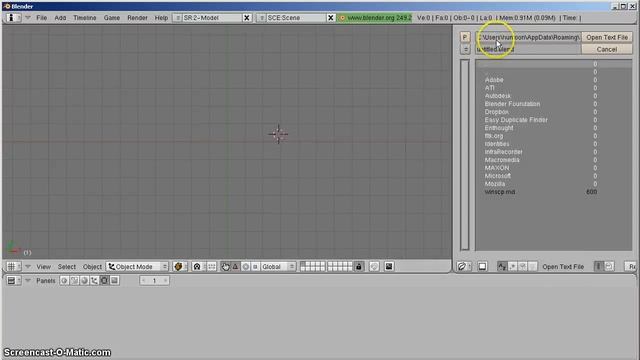
Task: Click the directory path input field
Action: [528, 37]
